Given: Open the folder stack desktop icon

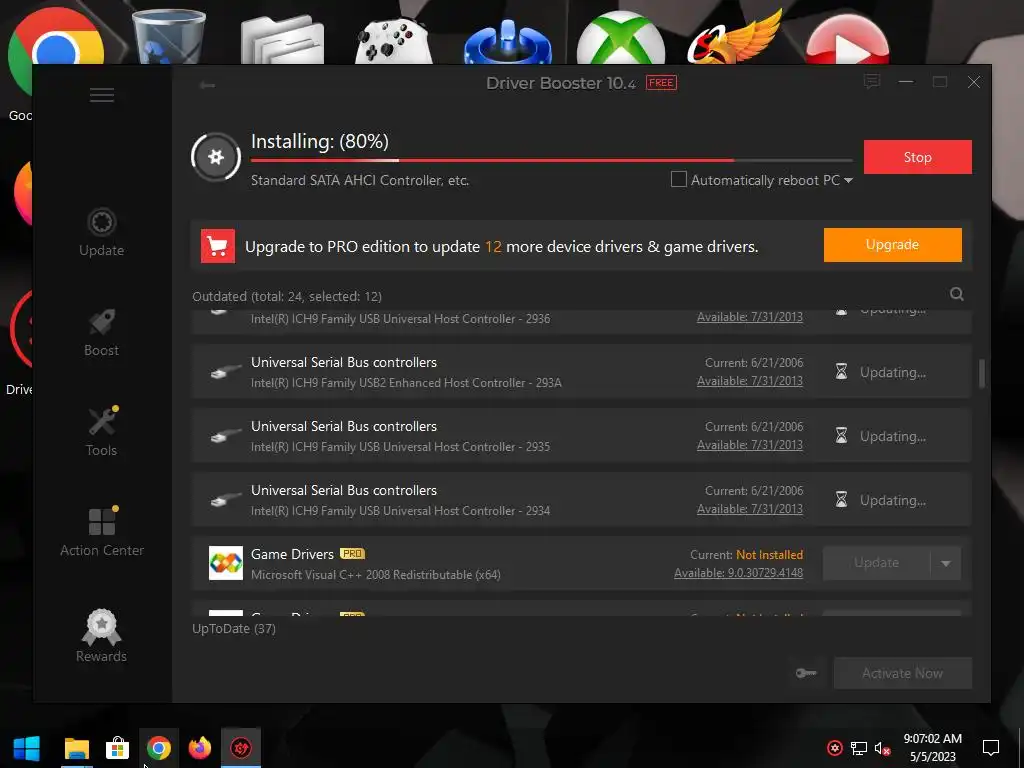Looking at the screenshot, I should (283, 39).
